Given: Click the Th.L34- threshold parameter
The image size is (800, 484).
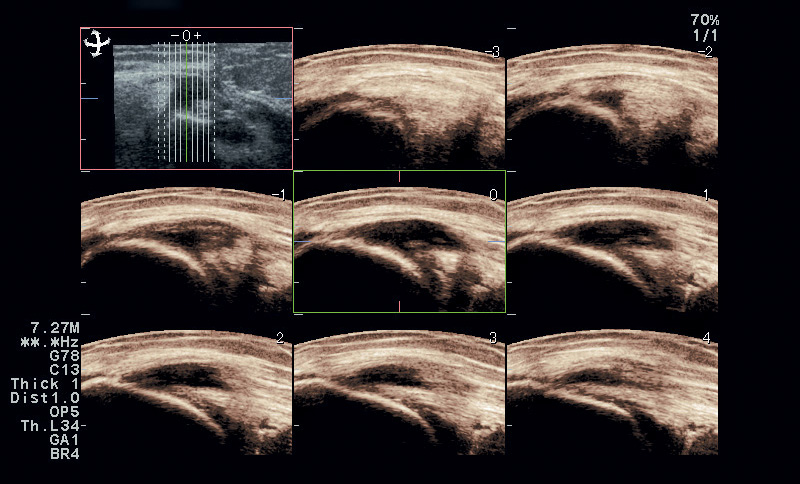Looking at the screenshot, I should [50, 426].
